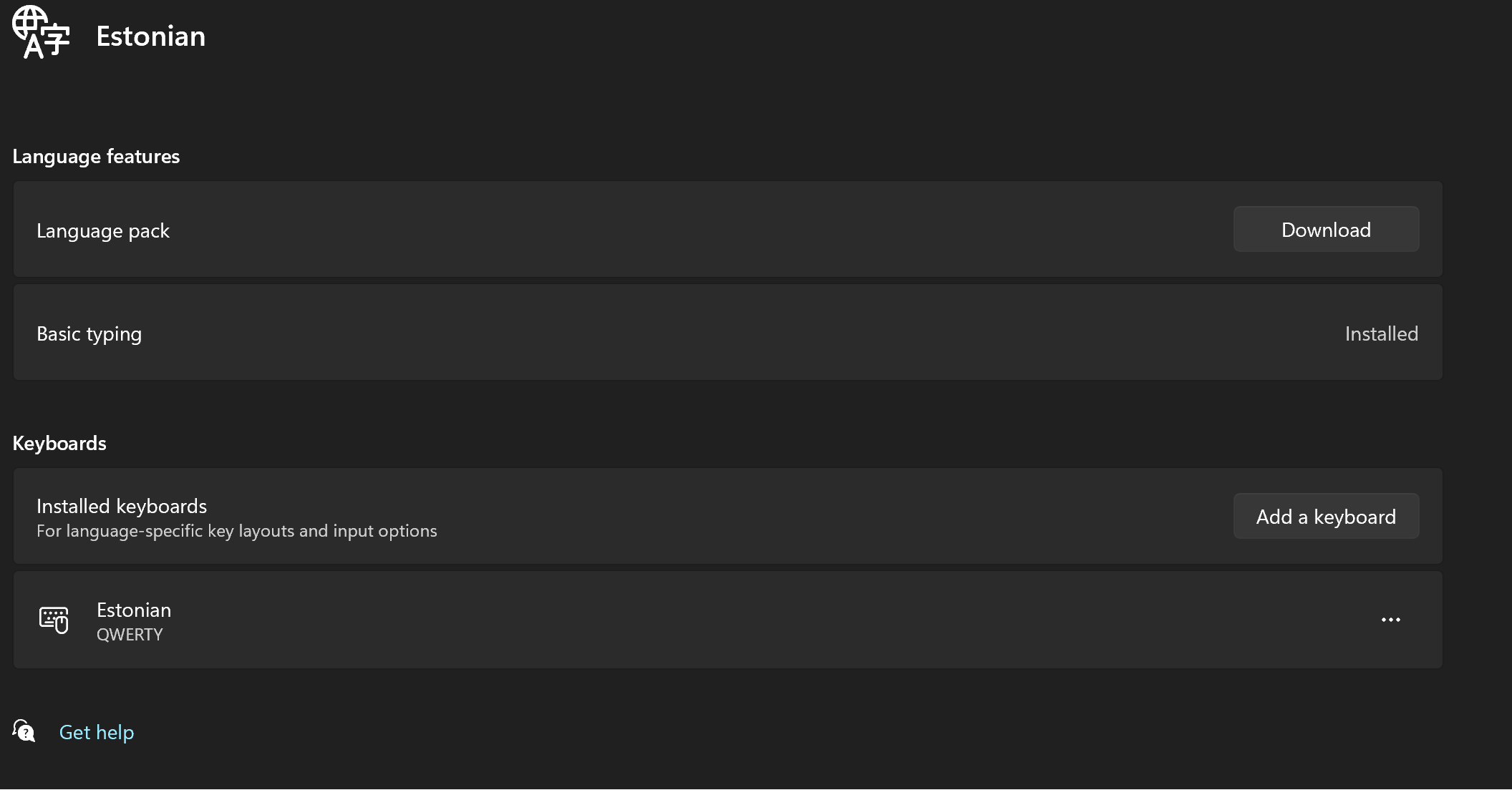The width and height of the screenshot is (1512, 790).
Task: Click the Estonian keyboard layout icon
Action: (54, 620)
